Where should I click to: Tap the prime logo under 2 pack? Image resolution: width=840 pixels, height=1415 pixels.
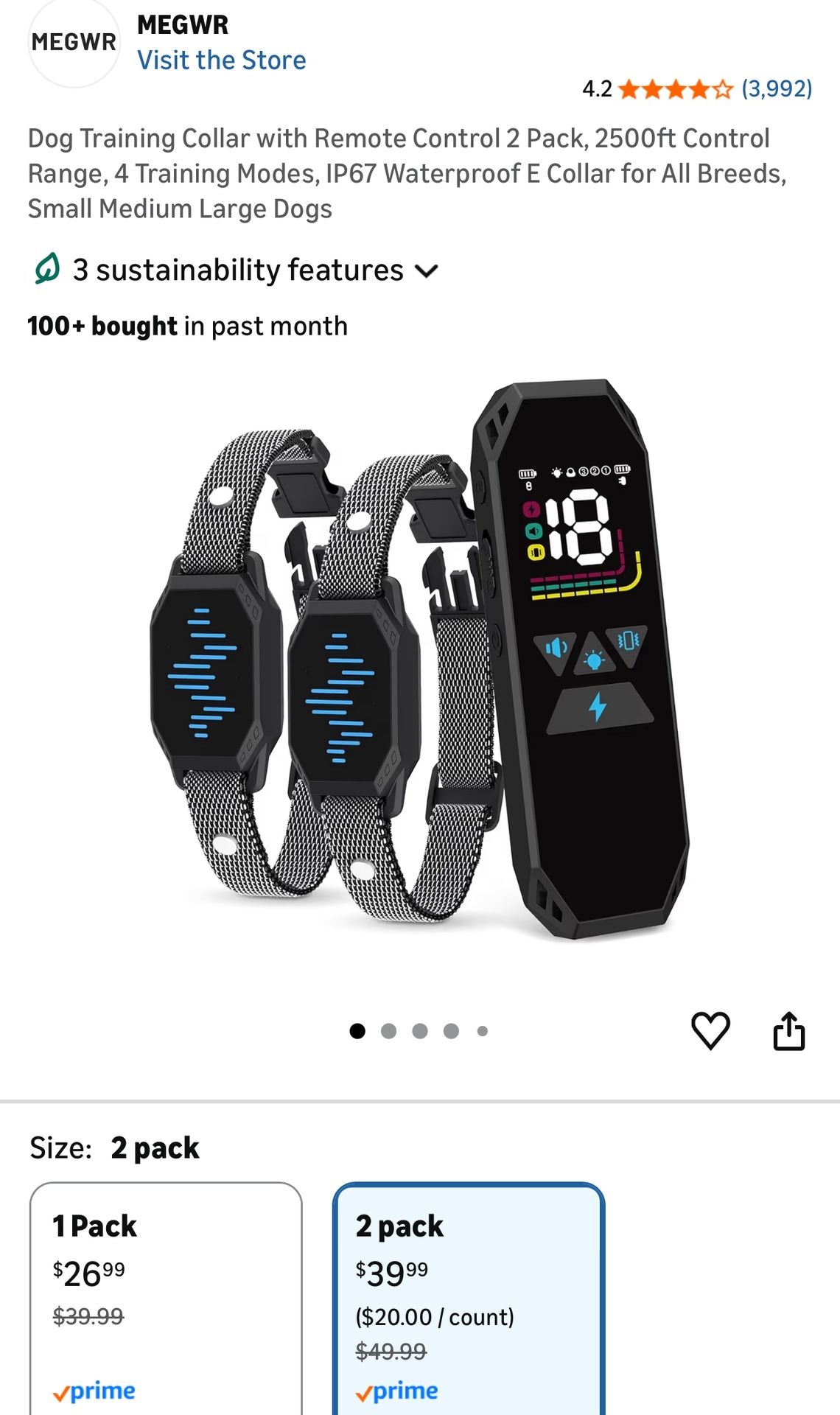[396, 1391]
